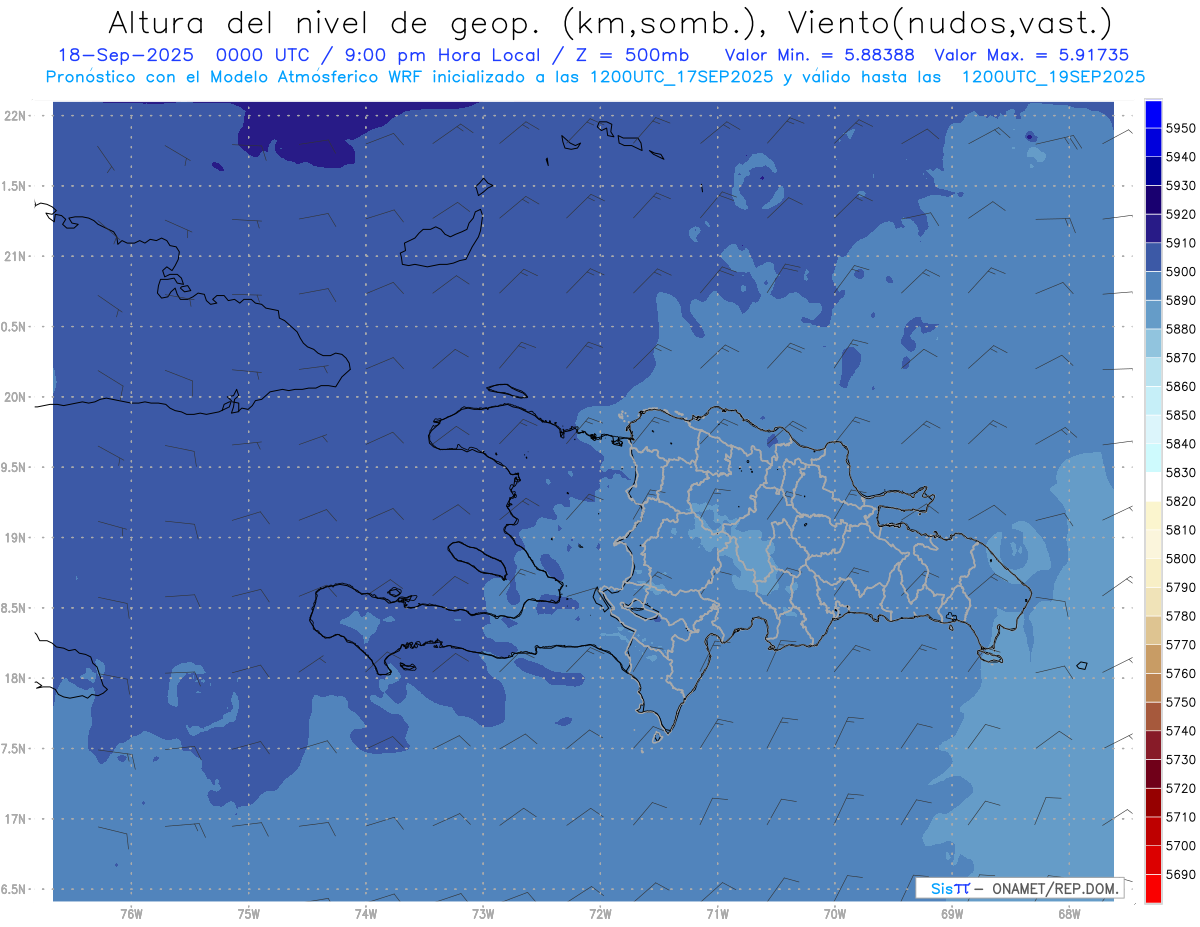Screen dimensions: 1200x927
Task: Click the '5940' colorbar label
Action: coord(1181,157)
